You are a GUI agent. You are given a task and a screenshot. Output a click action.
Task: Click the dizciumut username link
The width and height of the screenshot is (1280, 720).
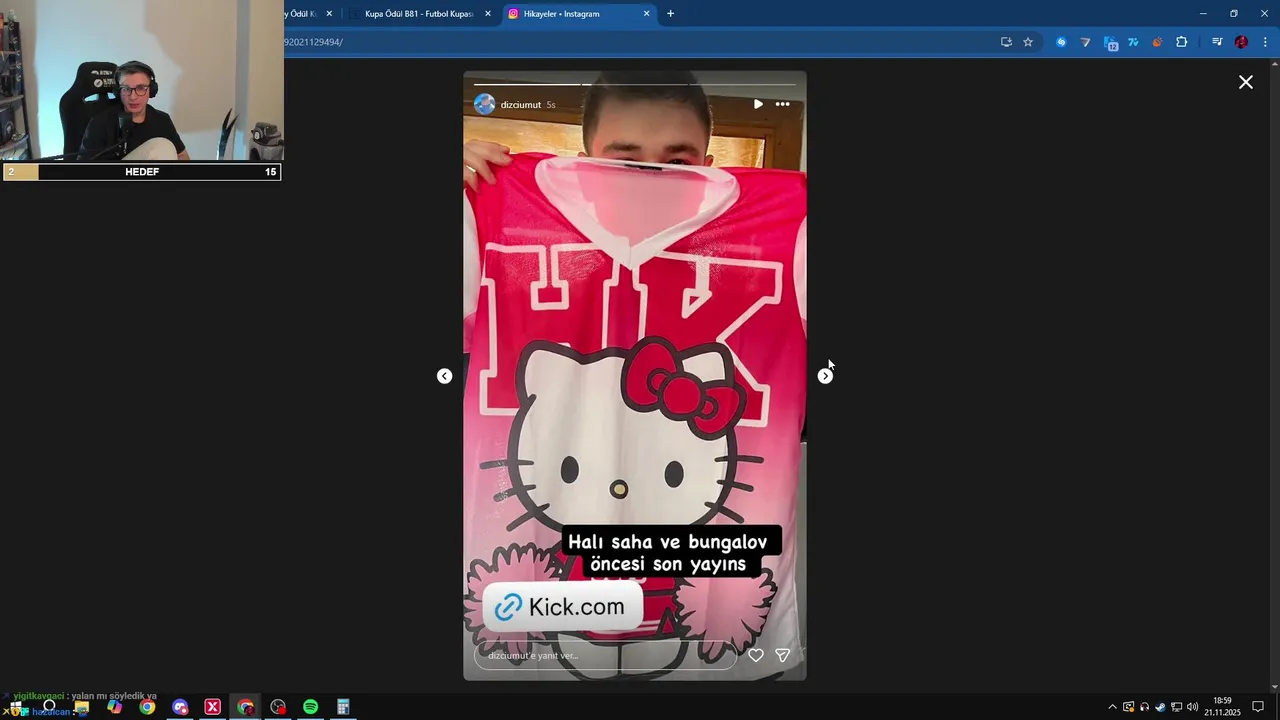point(521,105)
